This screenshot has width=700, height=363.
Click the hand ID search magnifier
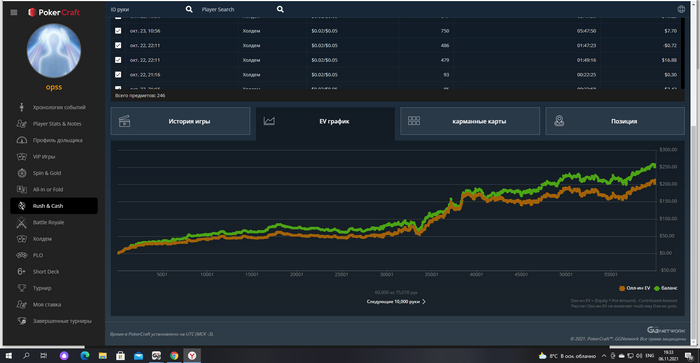(x=189, y=9)
